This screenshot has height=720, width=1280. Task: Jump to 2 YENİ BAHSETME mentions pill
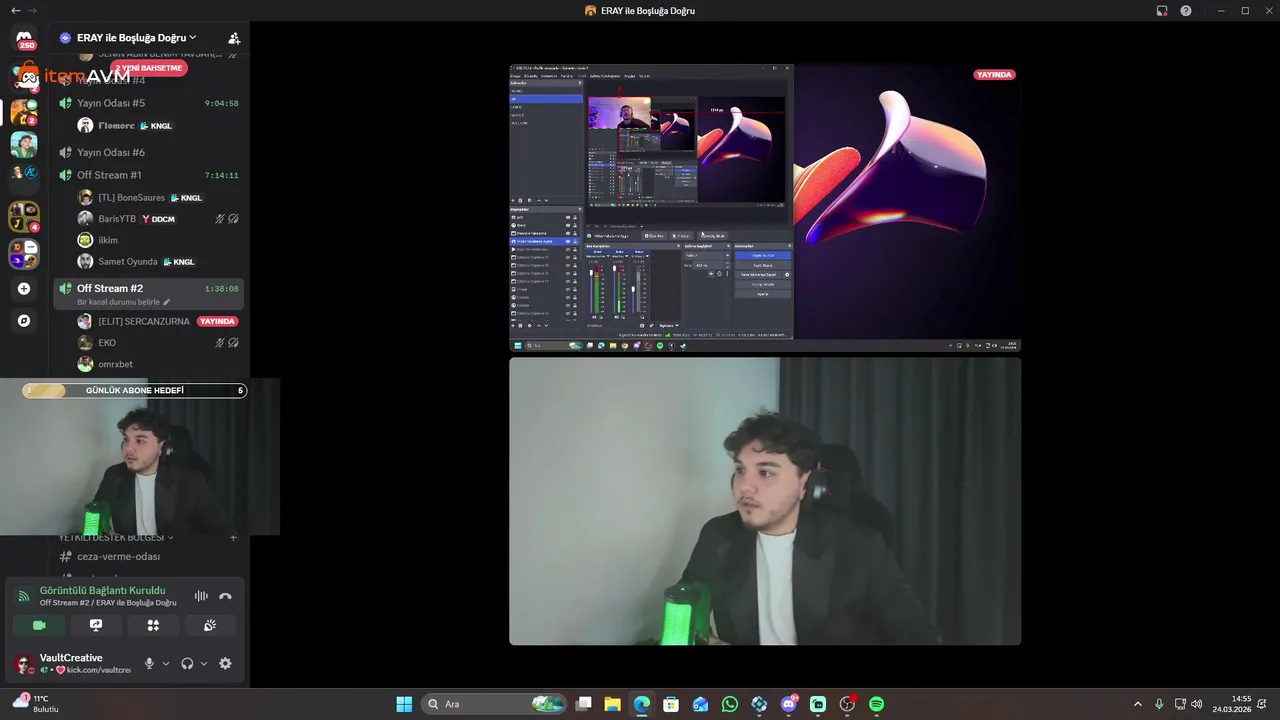coord(148,68)
